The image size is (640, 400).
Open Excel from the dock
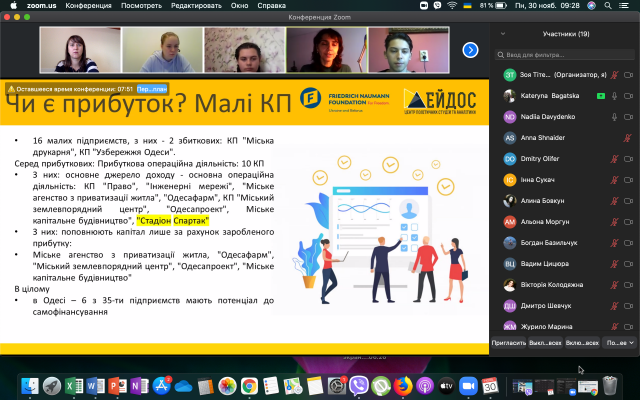point(73,385)
